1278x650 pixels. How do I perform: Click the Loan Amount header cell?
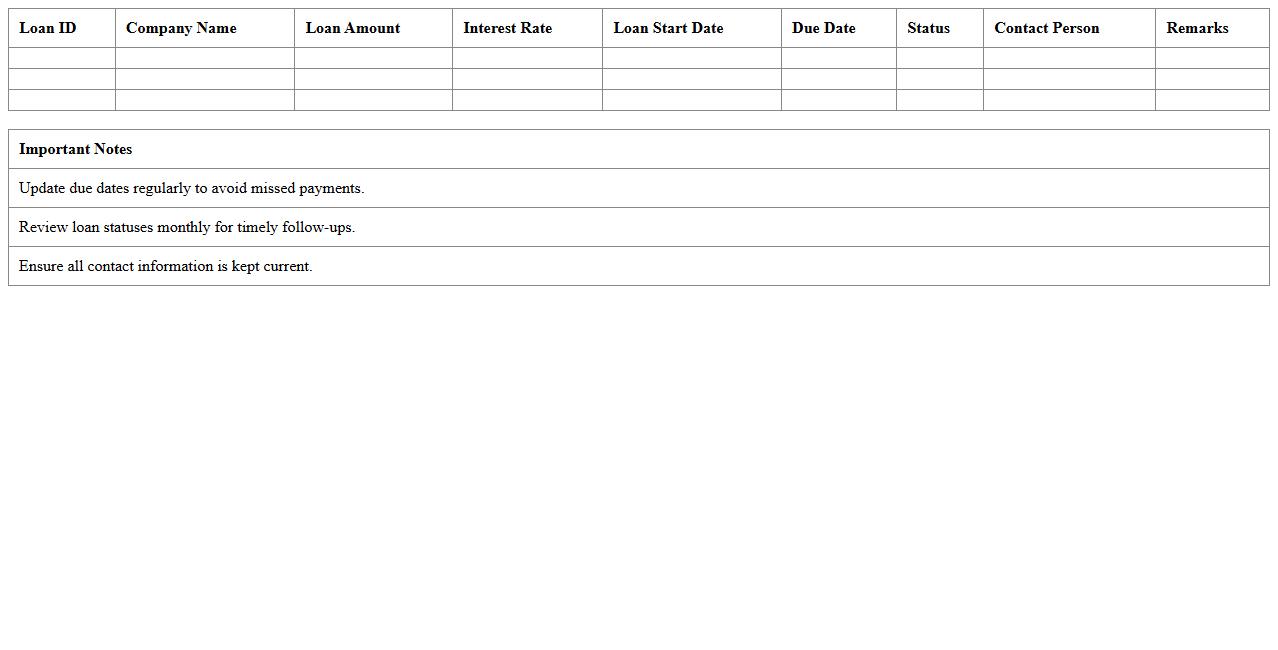(x=352, y=28)
